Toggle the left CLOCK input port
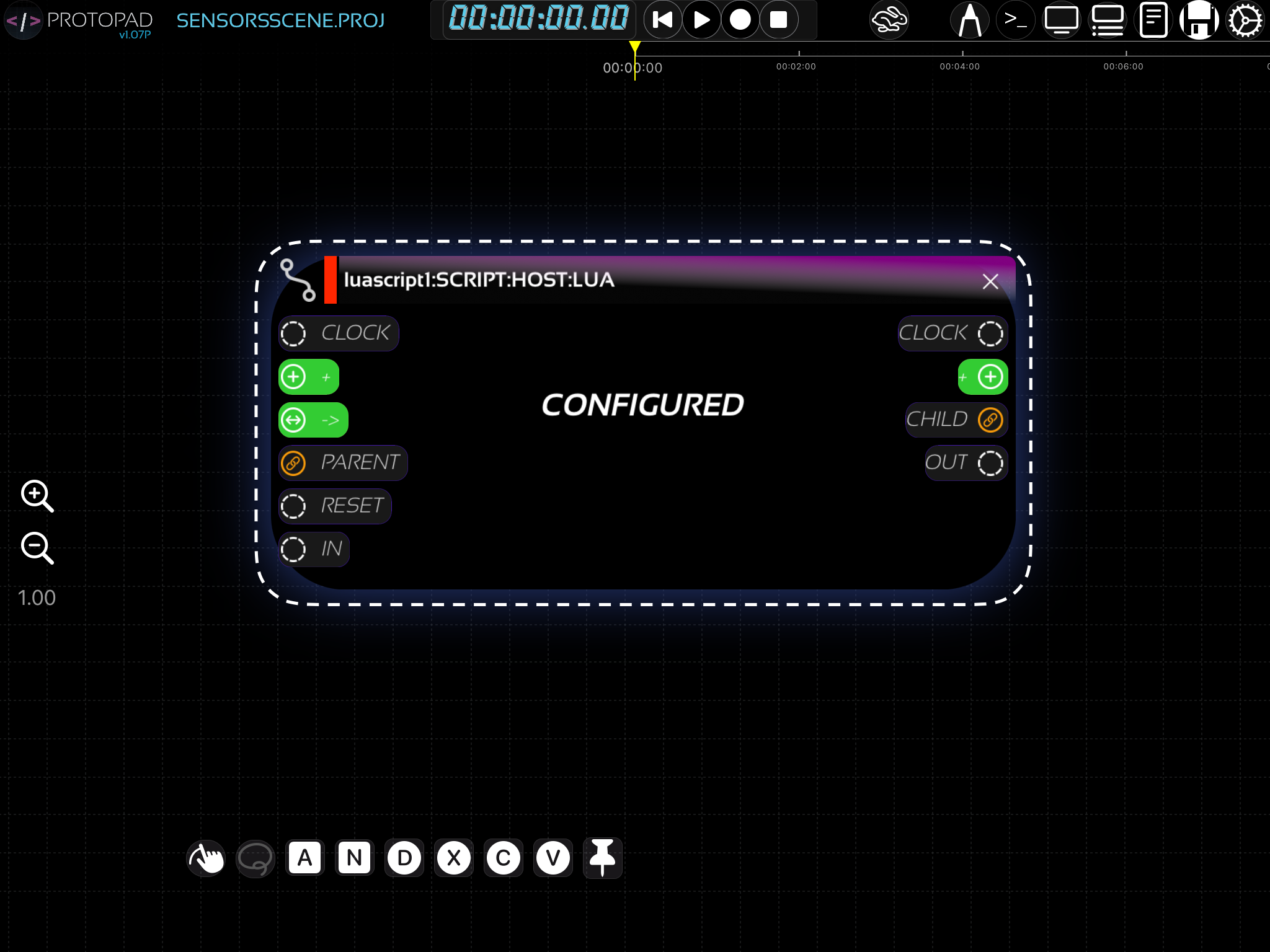 click(x=293, y=333)
